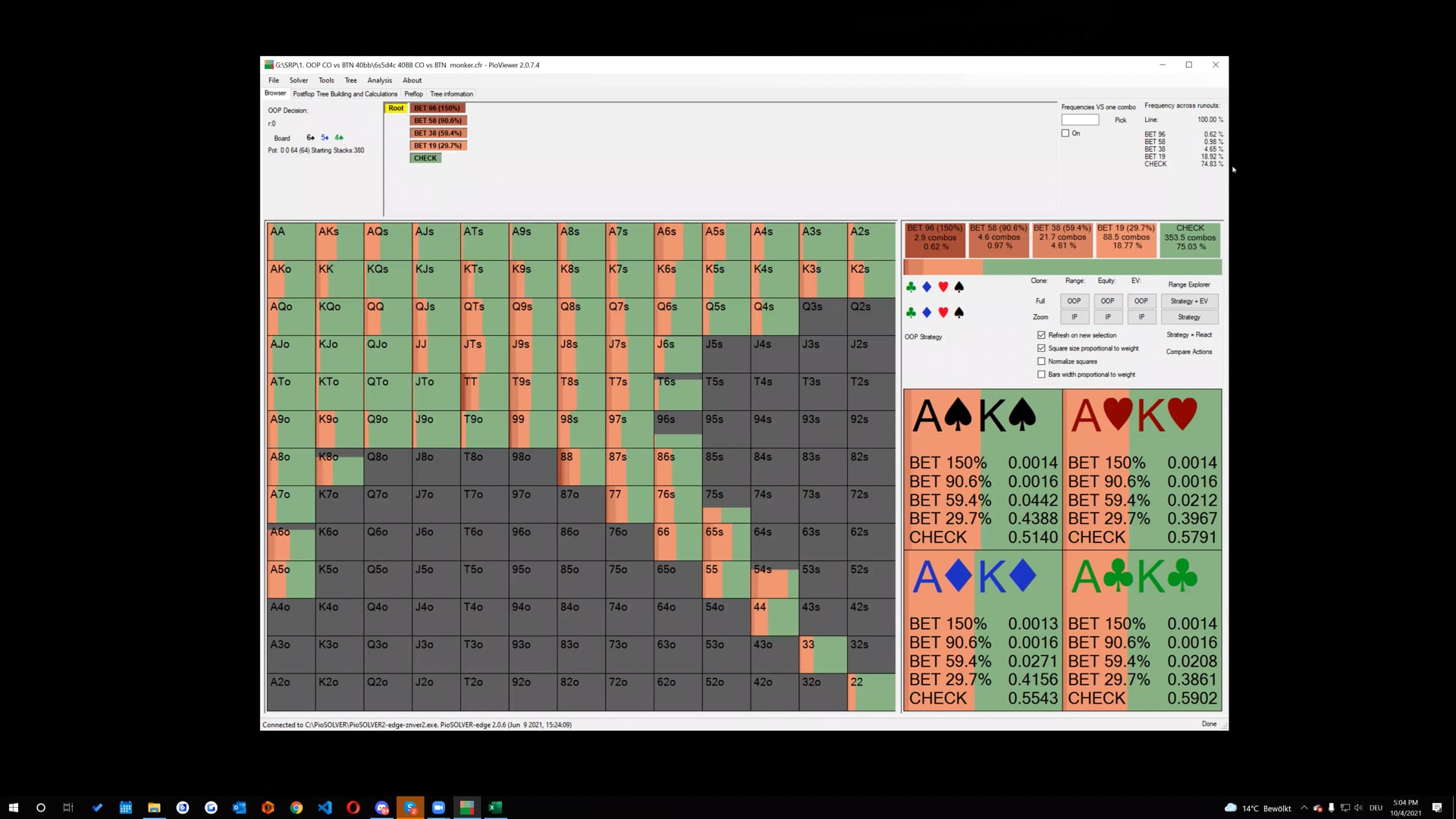Tick the On checkbox under Frequencies VS one combo
The image size is (1456, 819).
(x=1065, y=133)
